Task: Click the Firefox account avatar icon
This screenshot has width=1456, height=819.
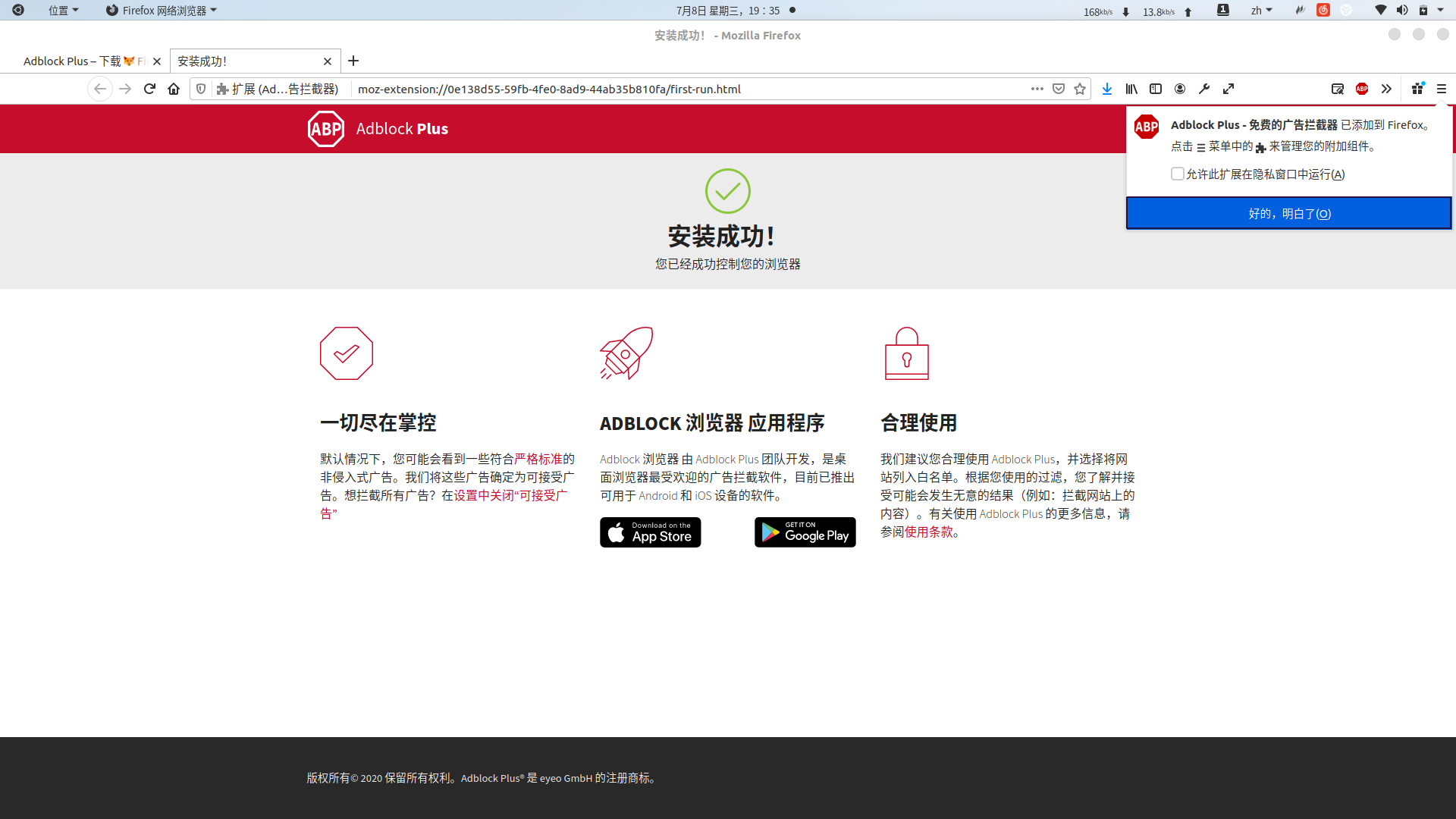Action: pos(1180,89)
